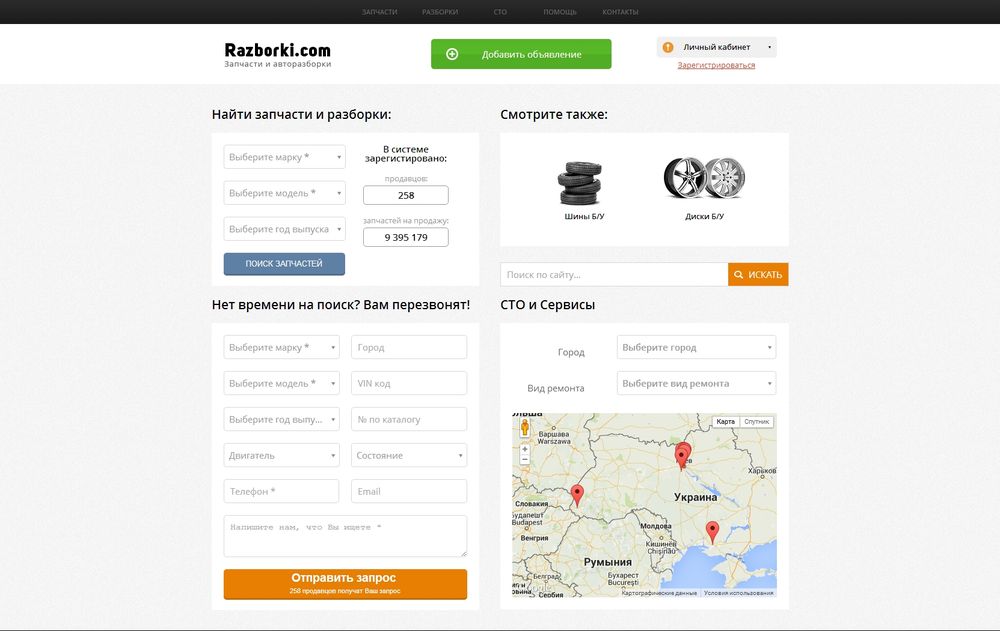
Task: Click the parts count field 9 395 179
Action: pos(406,237)
